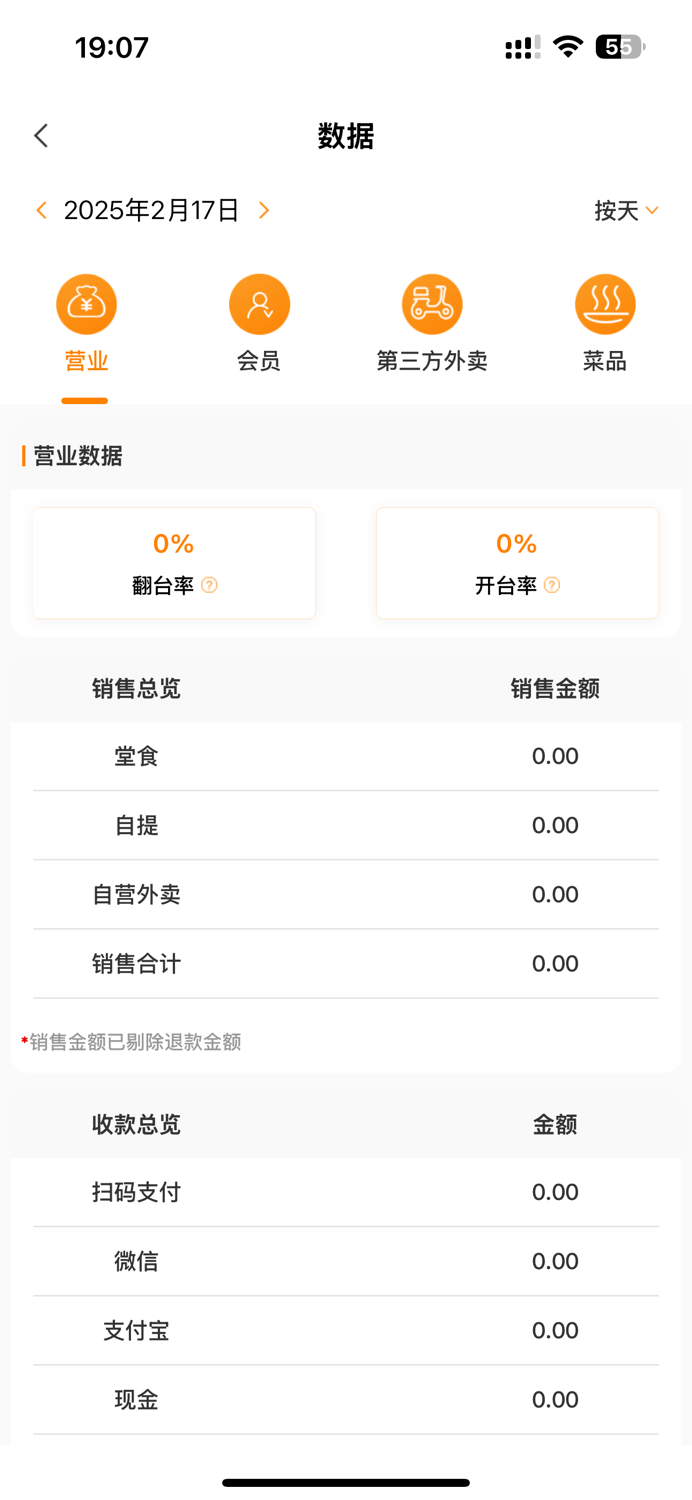Select the 2025年2月17日 date label
This screenshot has height=1500, width=692.
tap(152, 210)
